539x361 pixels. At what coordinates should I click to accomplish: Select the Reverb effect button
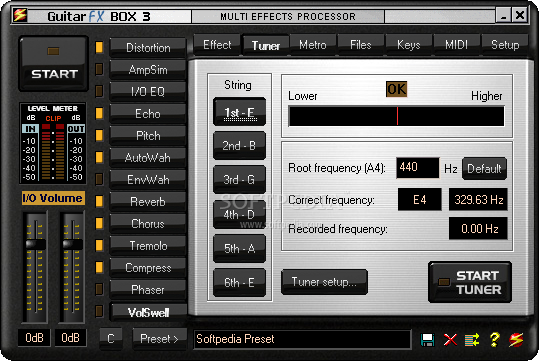(x=148, y=202)
